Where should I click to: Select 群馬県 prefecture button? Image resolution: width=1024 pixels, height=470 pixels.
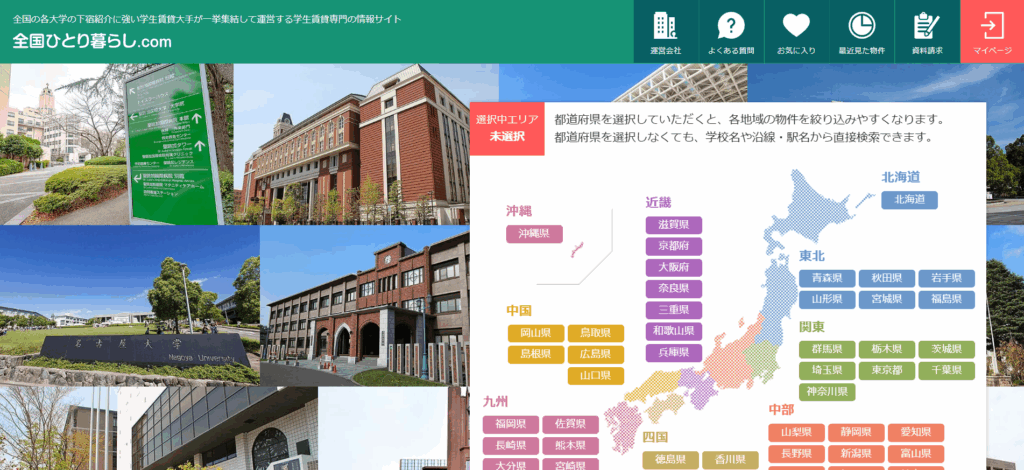click(x=827, y=349)
